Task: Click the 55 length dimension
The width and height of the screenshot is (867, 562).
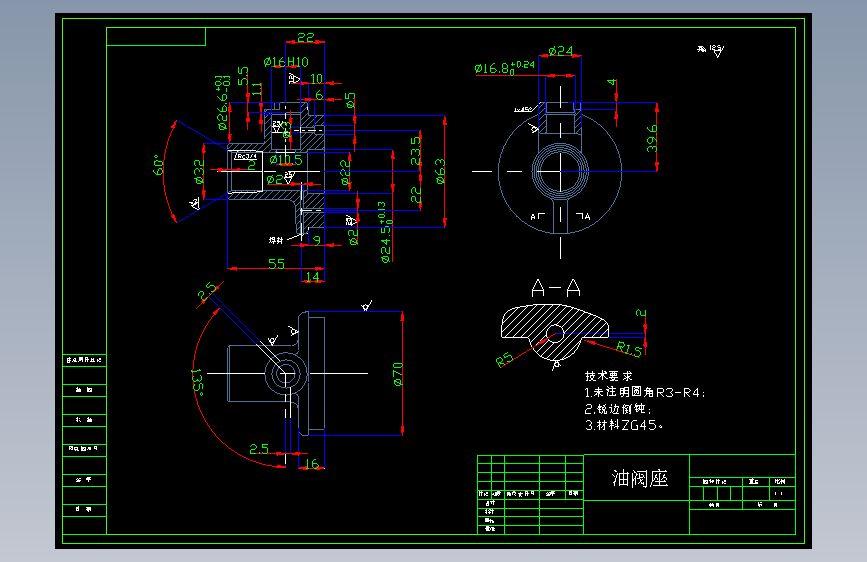Action: [x=276, y=264]
